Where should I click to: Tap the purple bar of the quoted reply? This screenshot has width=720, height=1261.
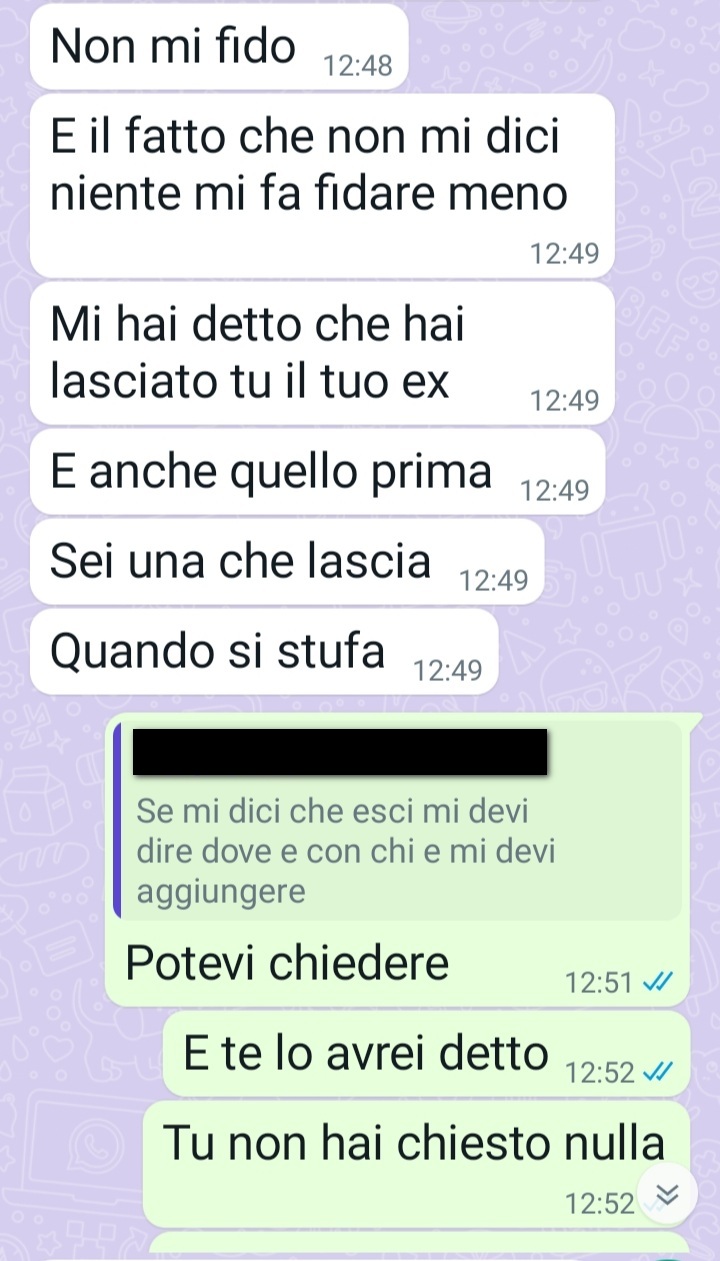click(117, 820)
